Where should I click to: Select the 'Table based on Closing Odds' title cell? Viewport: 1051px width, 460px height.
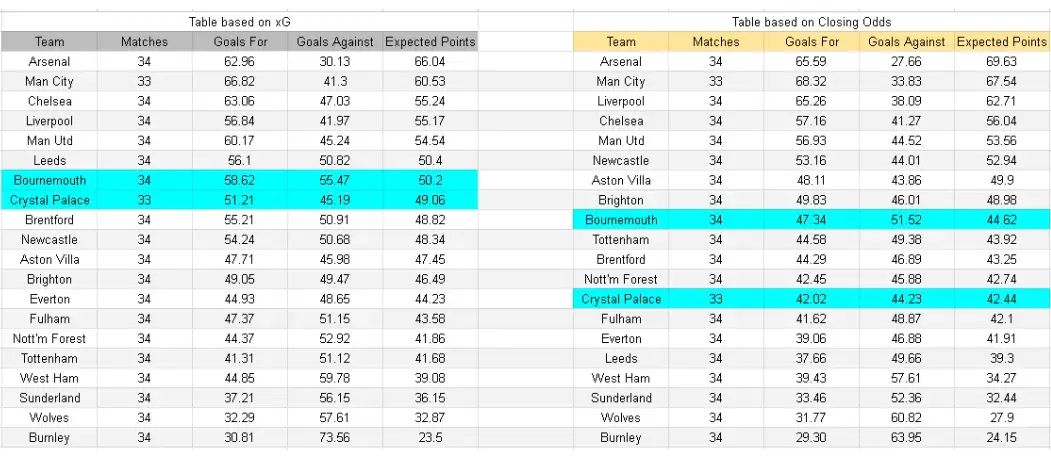[811, 21]
